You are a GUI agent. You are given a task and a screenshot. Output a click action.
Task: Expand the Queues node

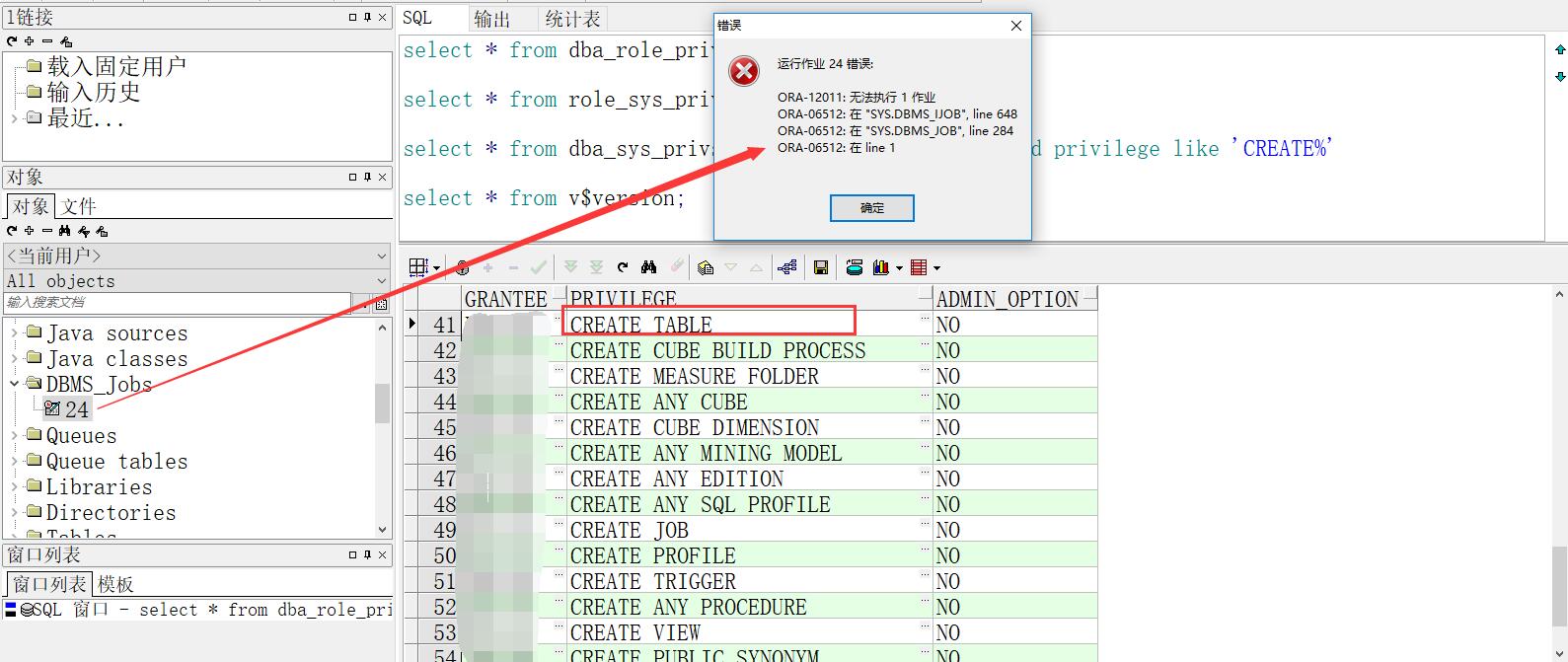click(14, 436)
